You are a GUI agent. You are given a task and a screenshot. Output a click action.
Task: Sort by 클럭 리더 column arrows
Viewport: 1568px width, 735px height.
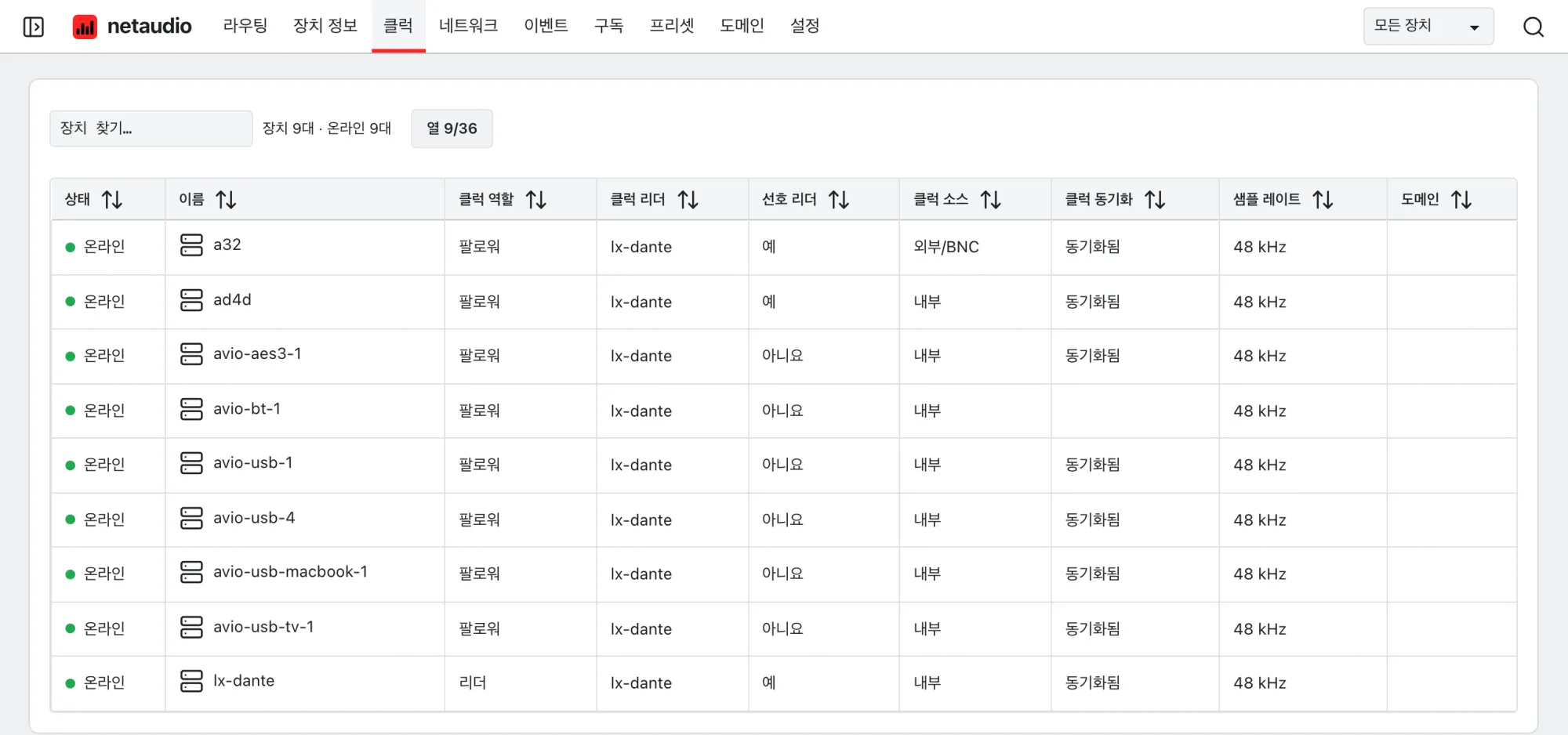(688, 200)
